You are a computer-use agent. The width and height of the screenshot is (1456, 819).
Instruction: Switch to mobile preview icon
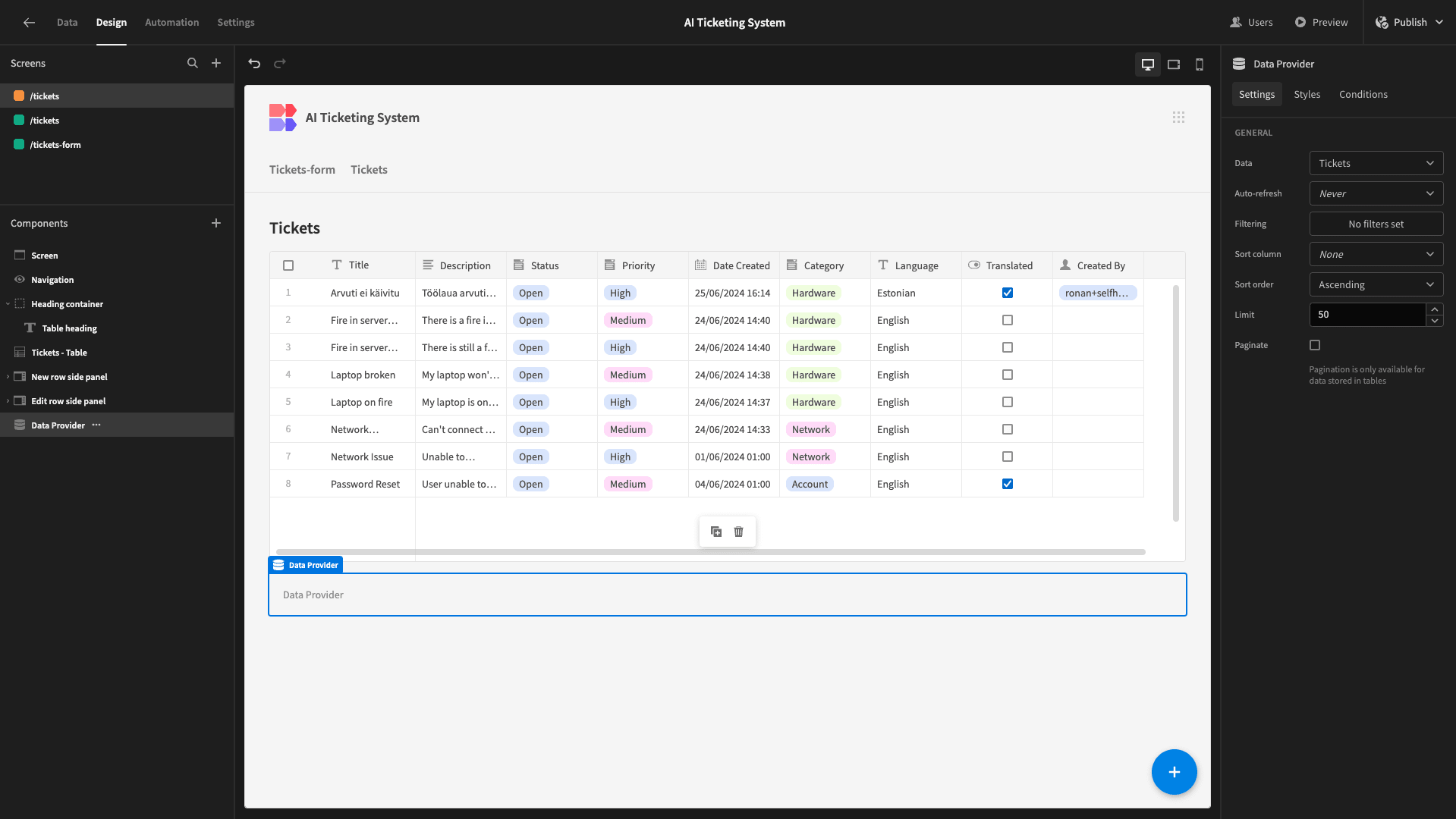pos(1200,64)
